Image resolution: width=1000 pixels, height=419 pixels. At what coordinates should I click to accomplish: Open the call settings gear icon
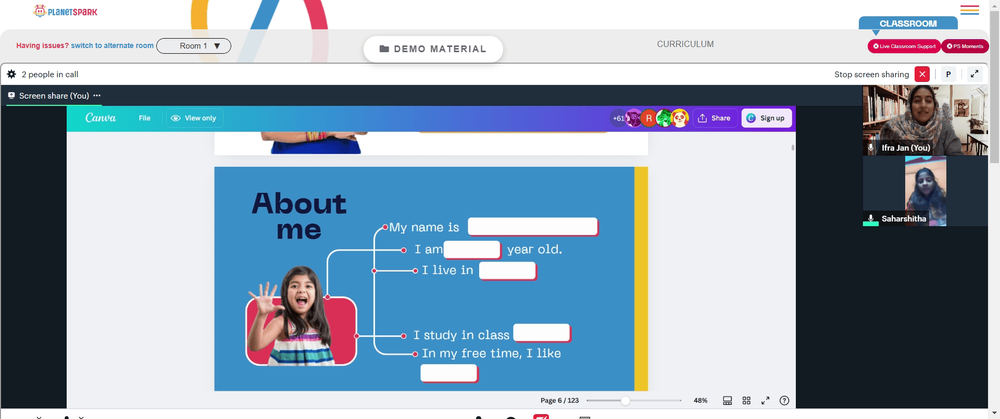pos(11,74)
